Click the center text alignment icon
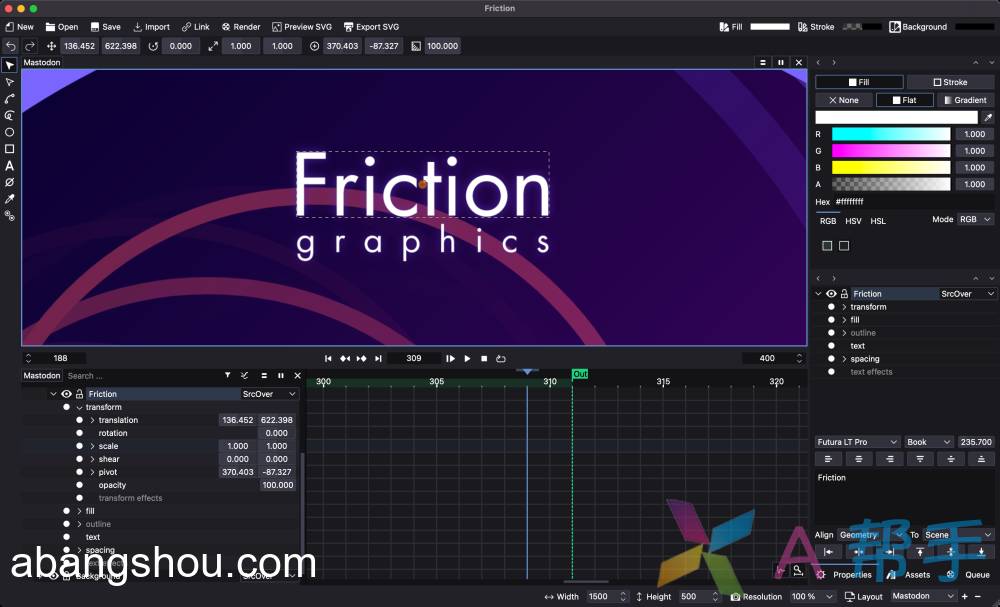 point(859,458)
